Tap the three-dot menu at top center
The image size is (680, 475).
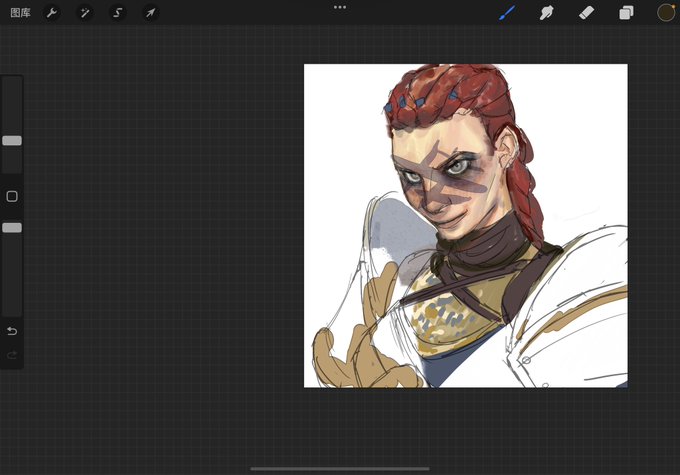tap(340, 7)
